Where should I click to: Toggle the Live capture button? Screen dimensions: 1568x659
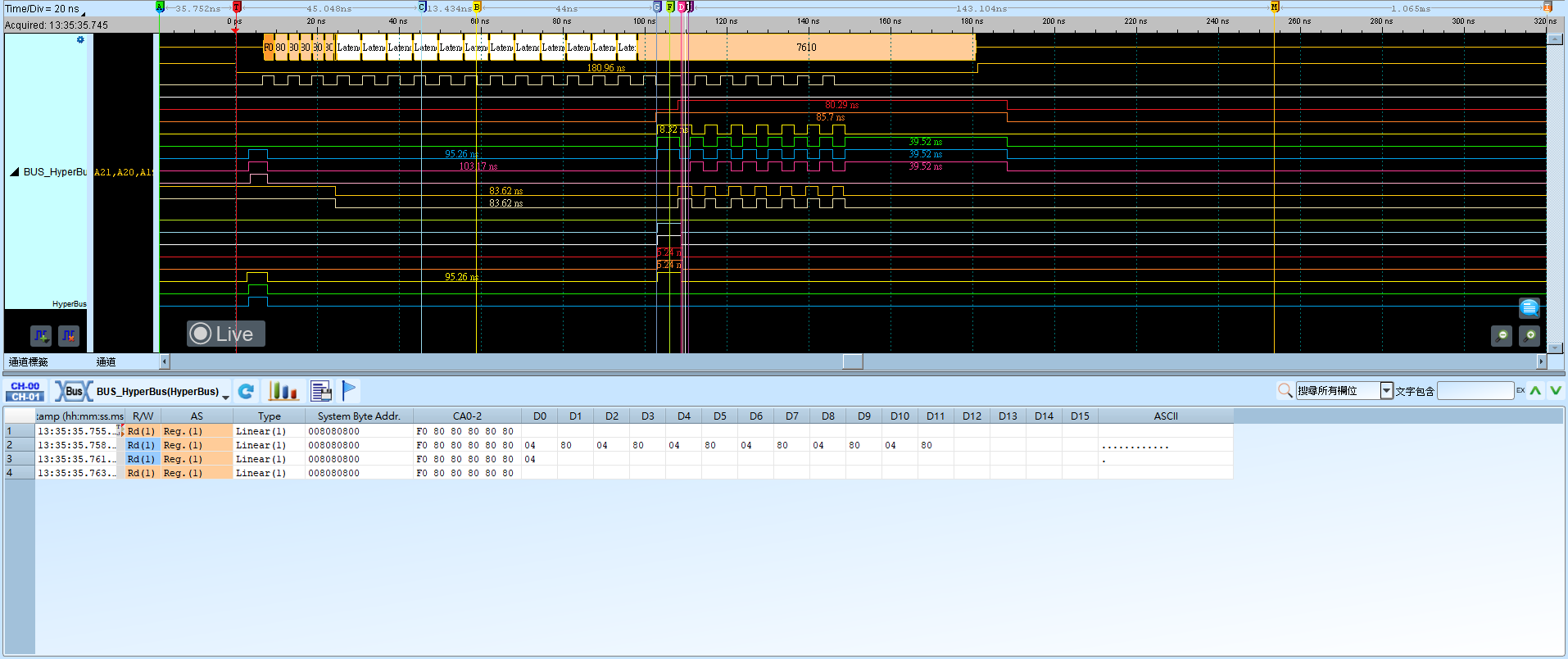point(225,334)
